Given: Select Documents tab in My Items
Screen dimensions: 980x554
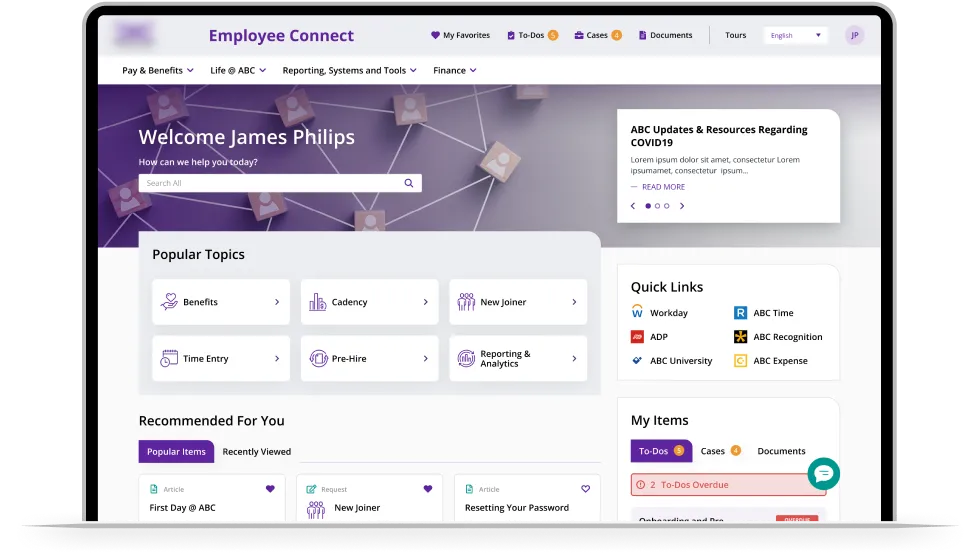Looking at the screenshot, I should click(781, 451).
